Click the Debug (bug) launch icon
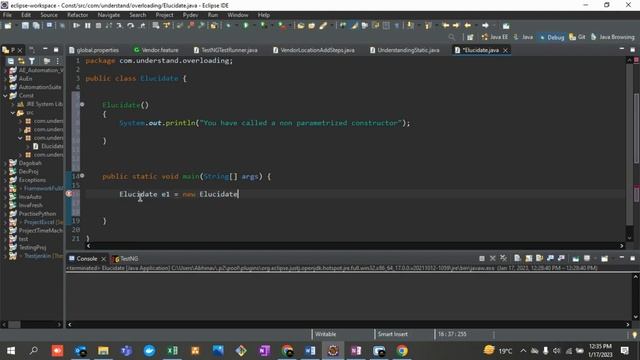The image size is (640, 360). (228, 25)
